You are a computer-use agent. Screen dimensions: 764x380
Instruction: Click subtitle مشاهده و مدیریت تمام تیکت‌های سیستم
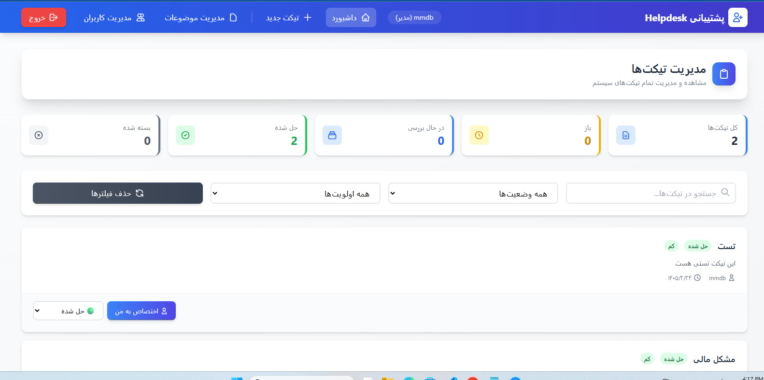pos(649,83)
